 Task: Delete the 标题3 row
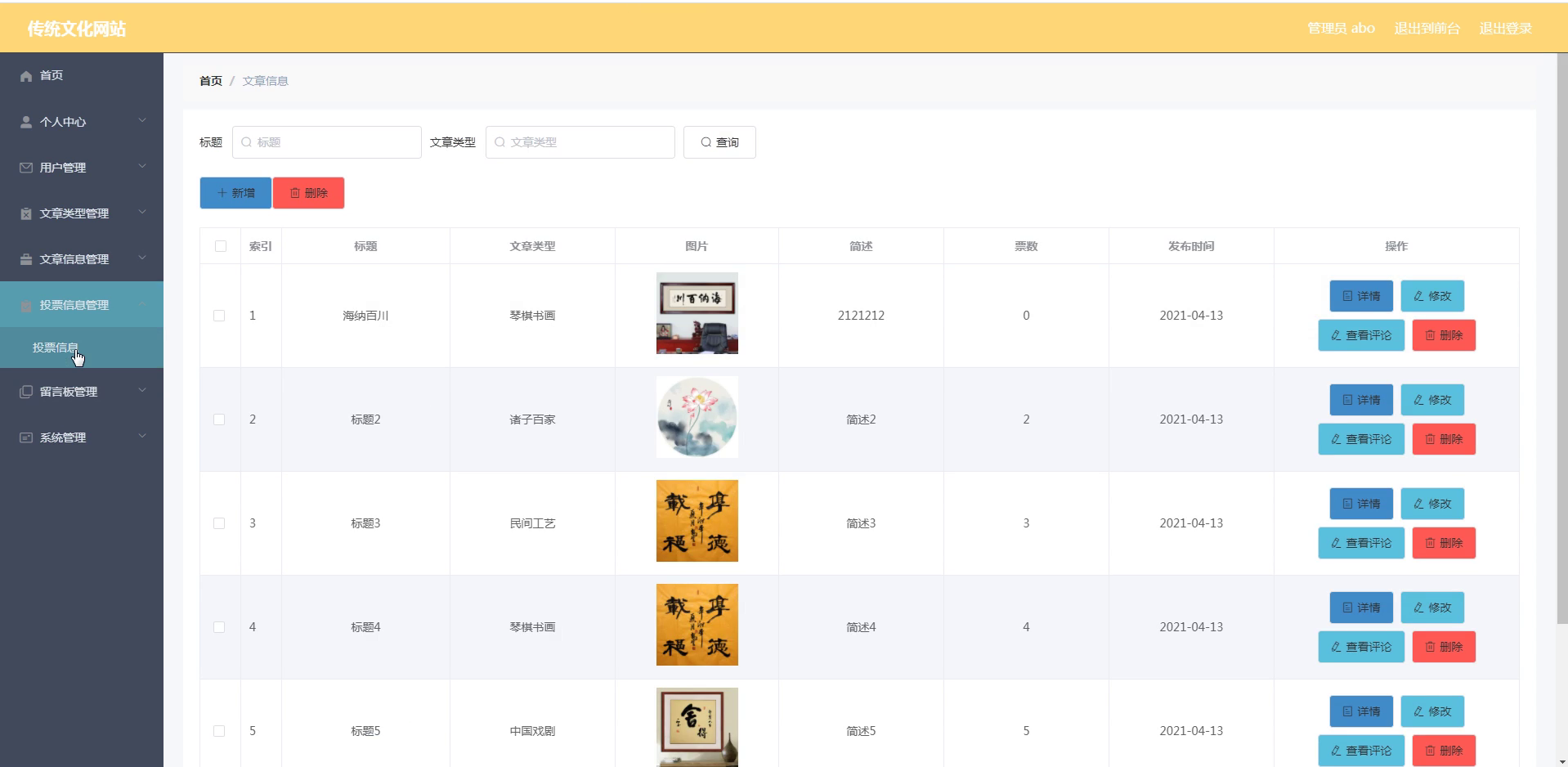(1444, 543)
